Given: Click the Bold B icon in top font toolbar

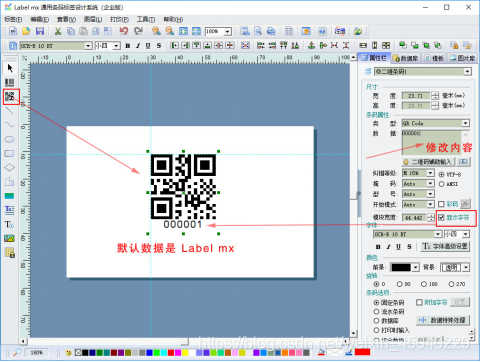Looking at the screenshot, I should coord(128,46).
